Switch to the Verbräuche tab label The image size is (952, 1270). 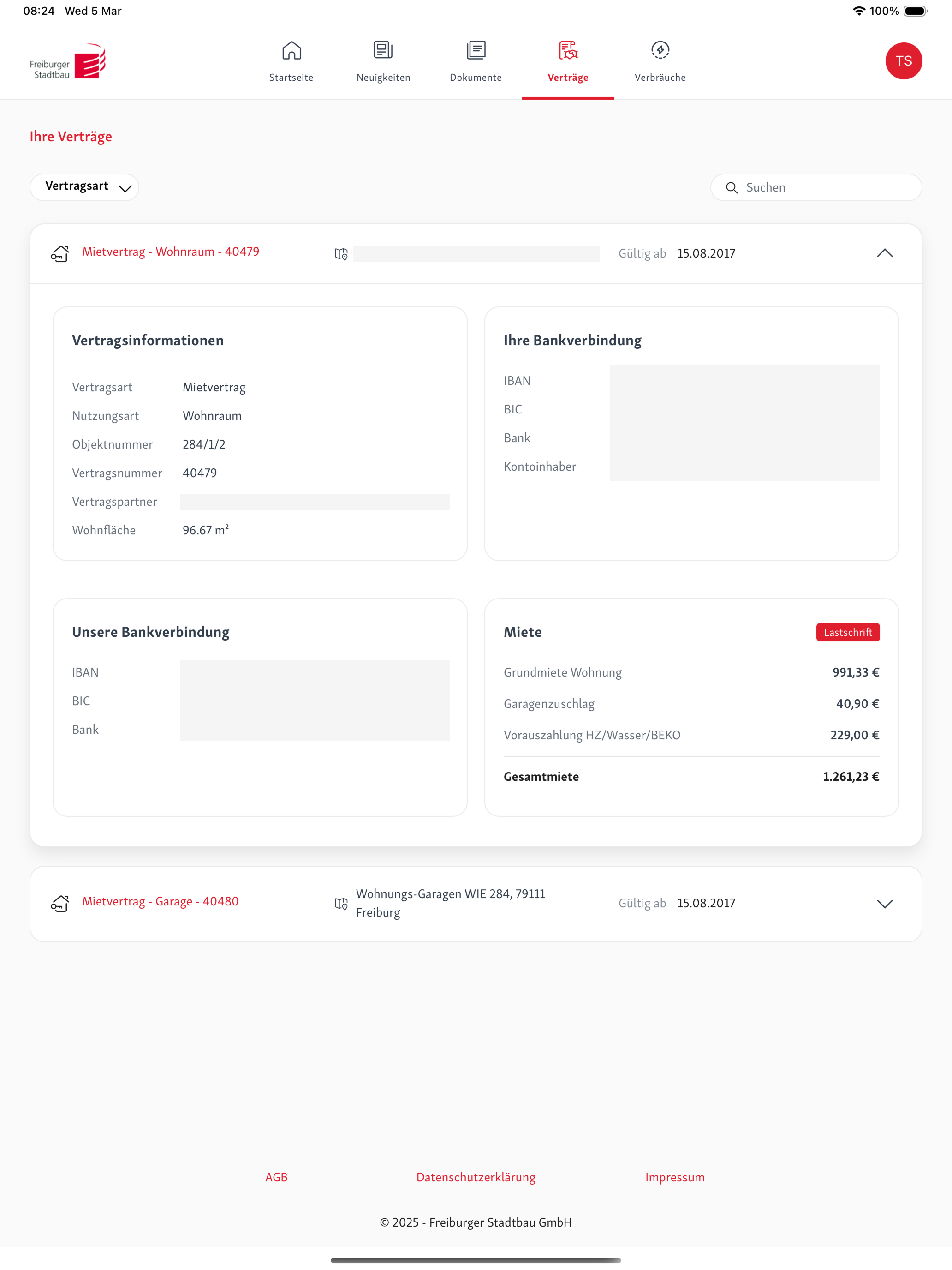pos(660,78)
